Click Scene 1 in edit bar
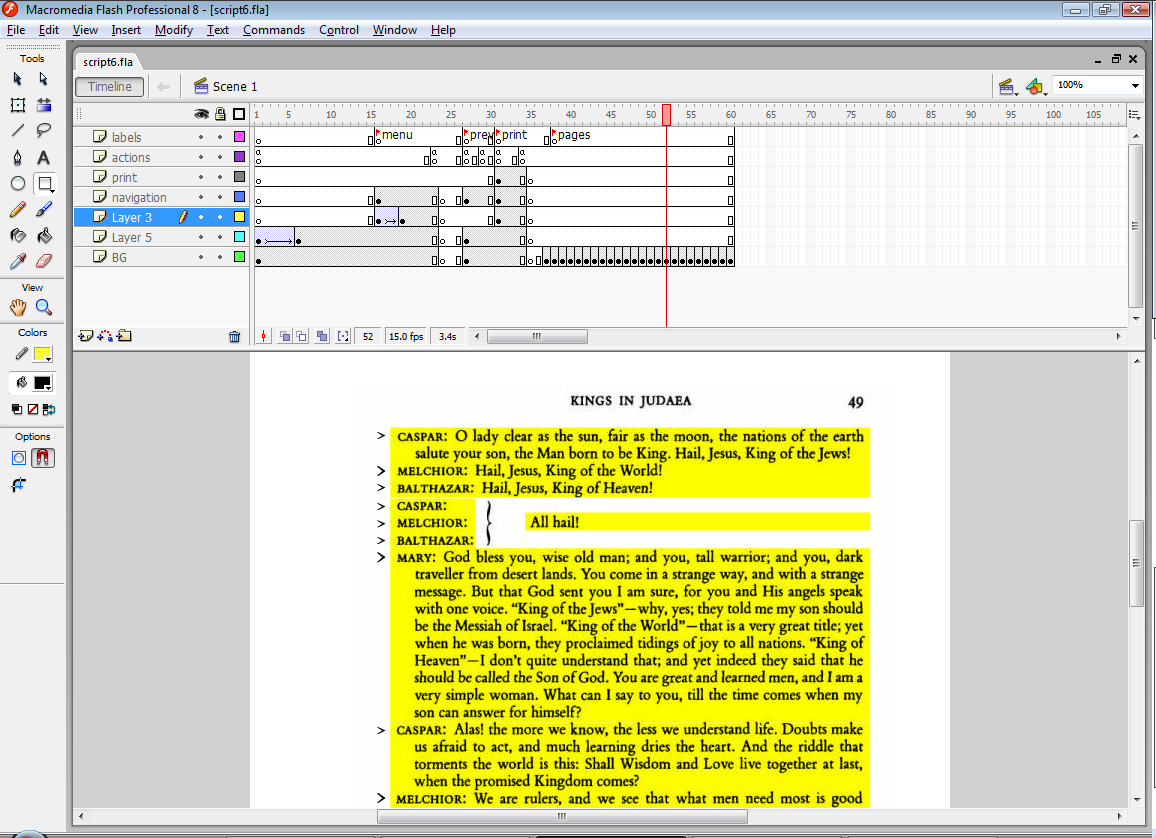 [226, 87]
